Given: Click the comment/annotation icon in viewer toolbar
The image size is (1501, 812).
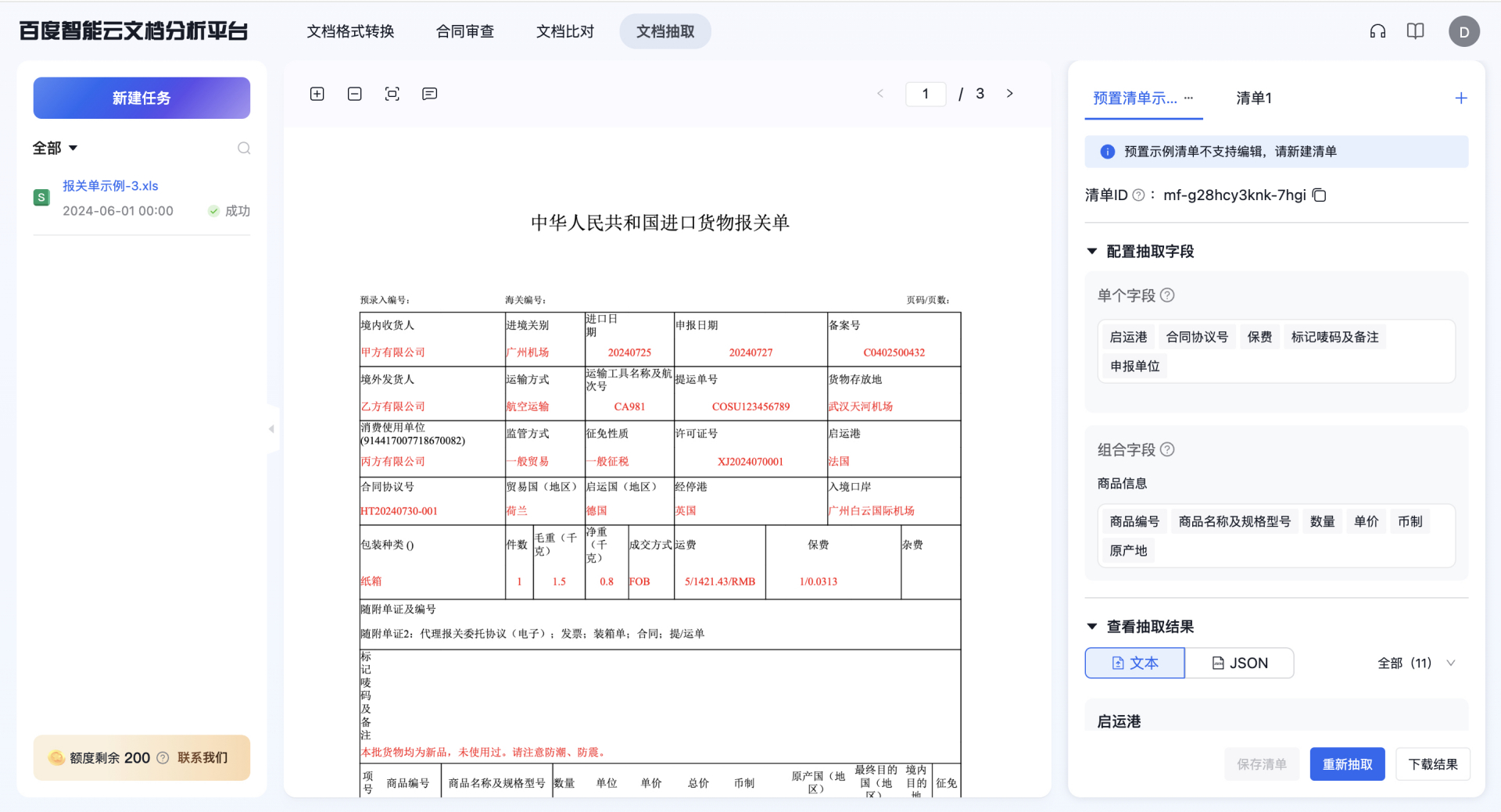Looking at the screenshot, I should pyautogui.click(x=430, y=94).
